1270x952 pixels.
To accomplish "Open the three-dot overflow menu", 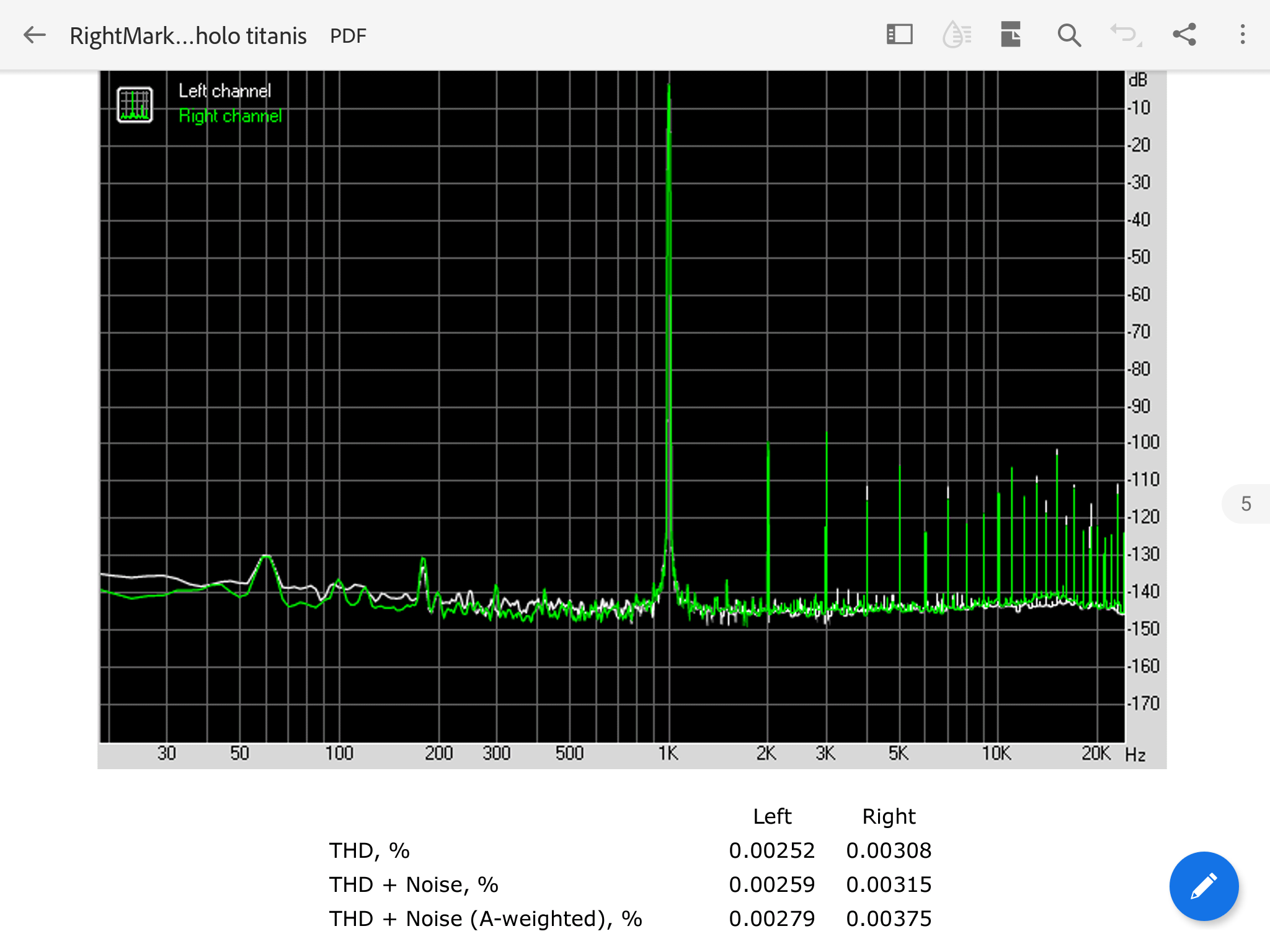I will coord(1242,35).
